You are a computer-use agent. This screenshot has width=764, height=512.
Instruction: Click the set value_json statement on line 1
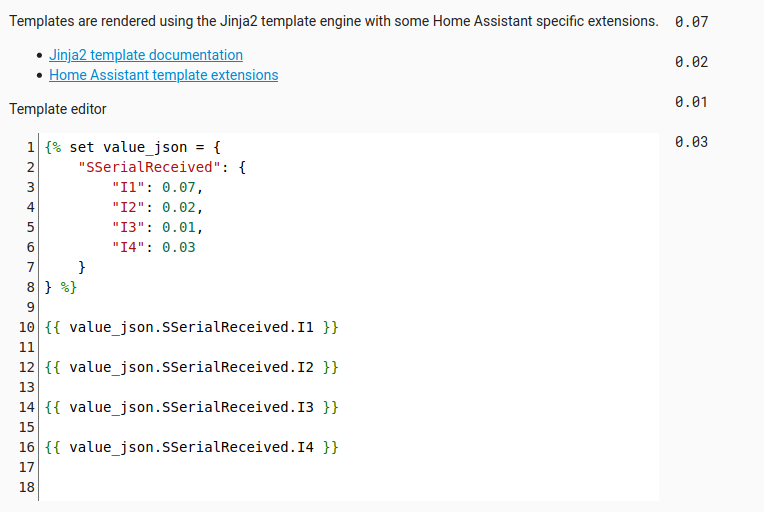point(133,147)
